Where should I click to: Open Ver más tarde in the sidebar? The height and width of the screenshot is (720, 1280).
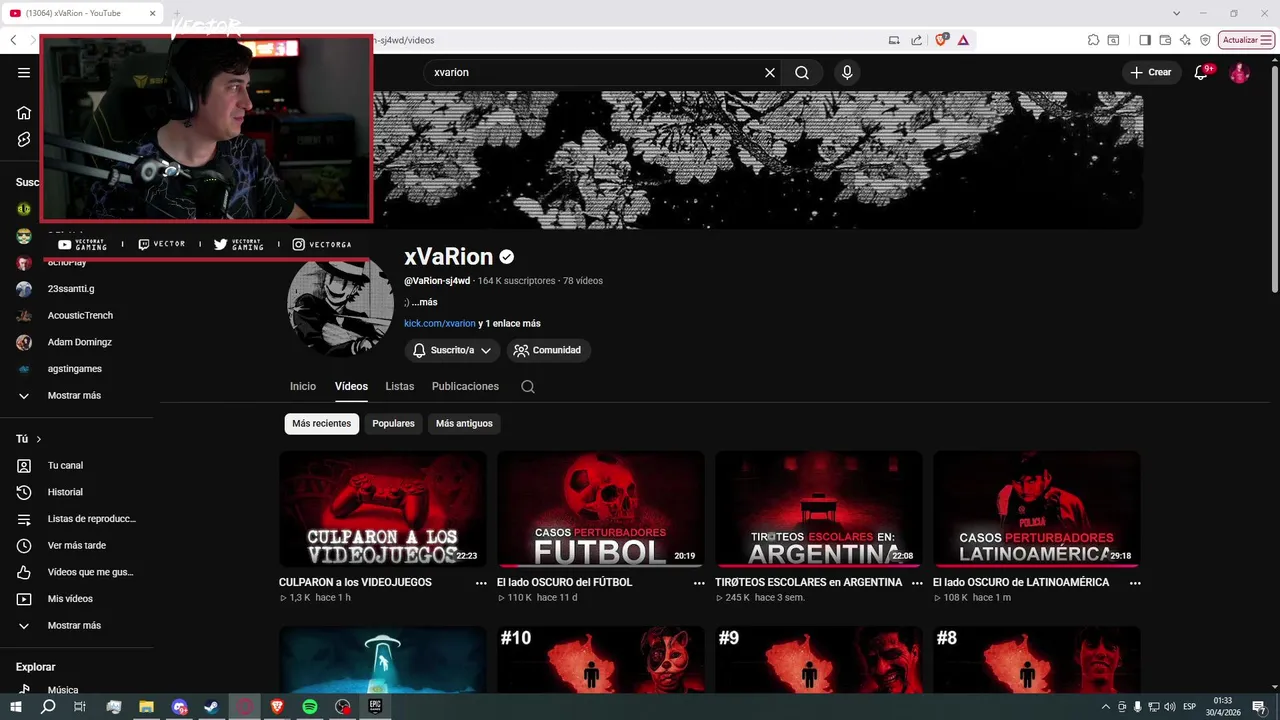(76, 545)
